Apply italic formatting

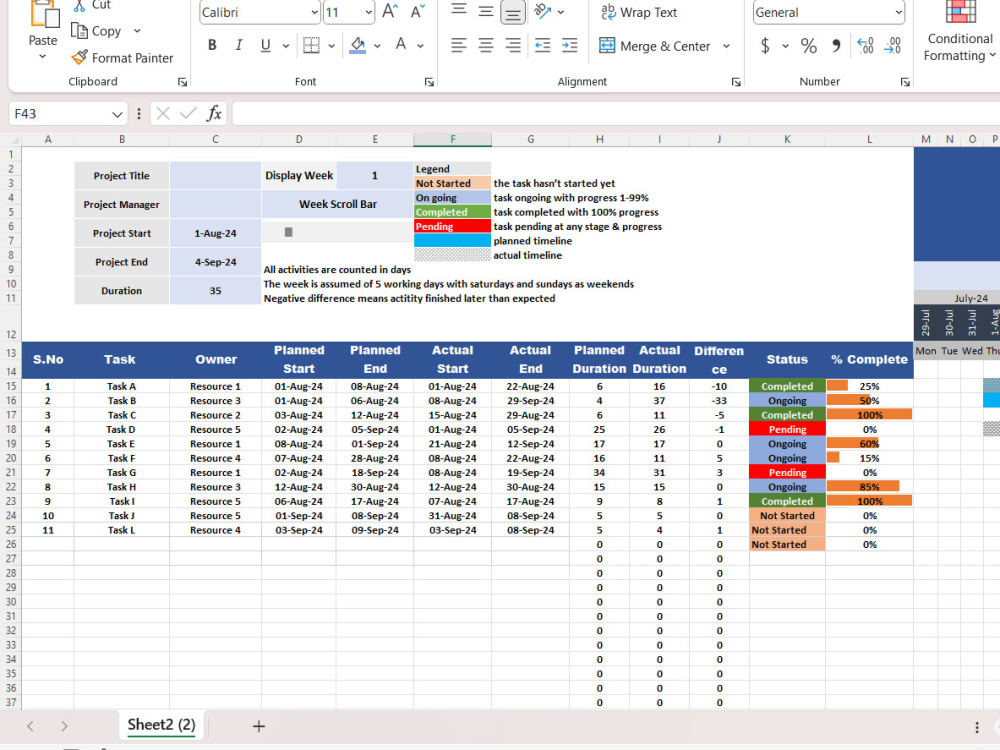(238, 45)
